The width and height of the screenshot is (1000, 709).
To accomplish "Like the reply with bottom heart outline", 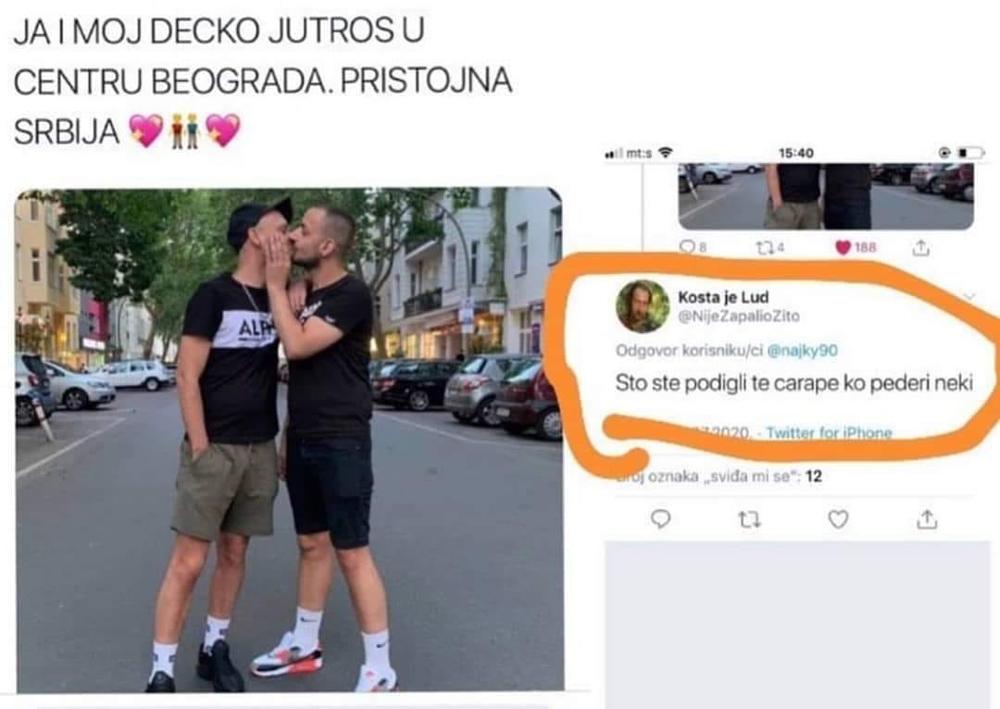I will pos(838,520).
